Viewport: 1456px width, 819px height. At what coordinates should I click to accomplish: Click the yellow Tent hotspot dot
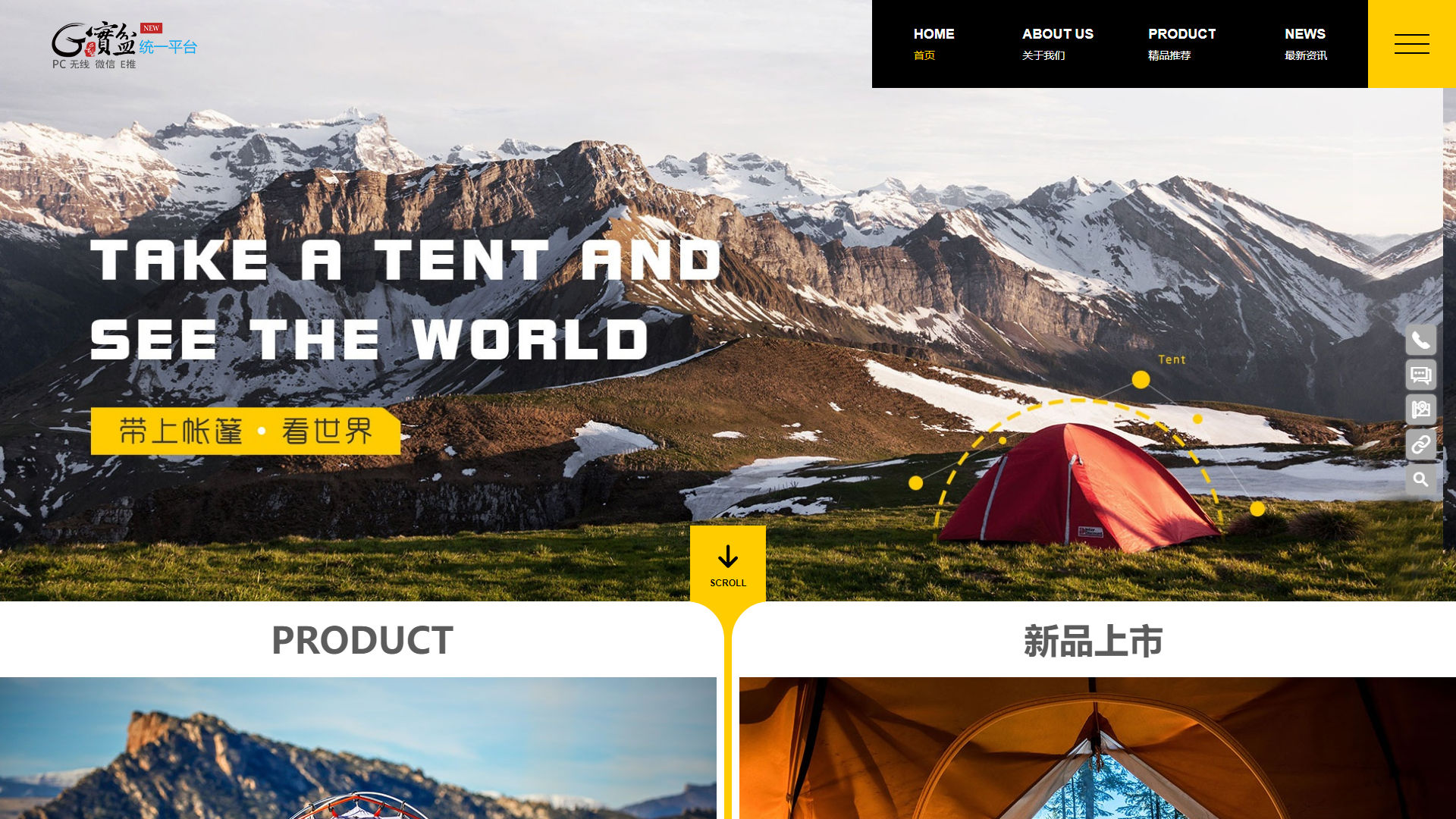tap(1141, 380)
